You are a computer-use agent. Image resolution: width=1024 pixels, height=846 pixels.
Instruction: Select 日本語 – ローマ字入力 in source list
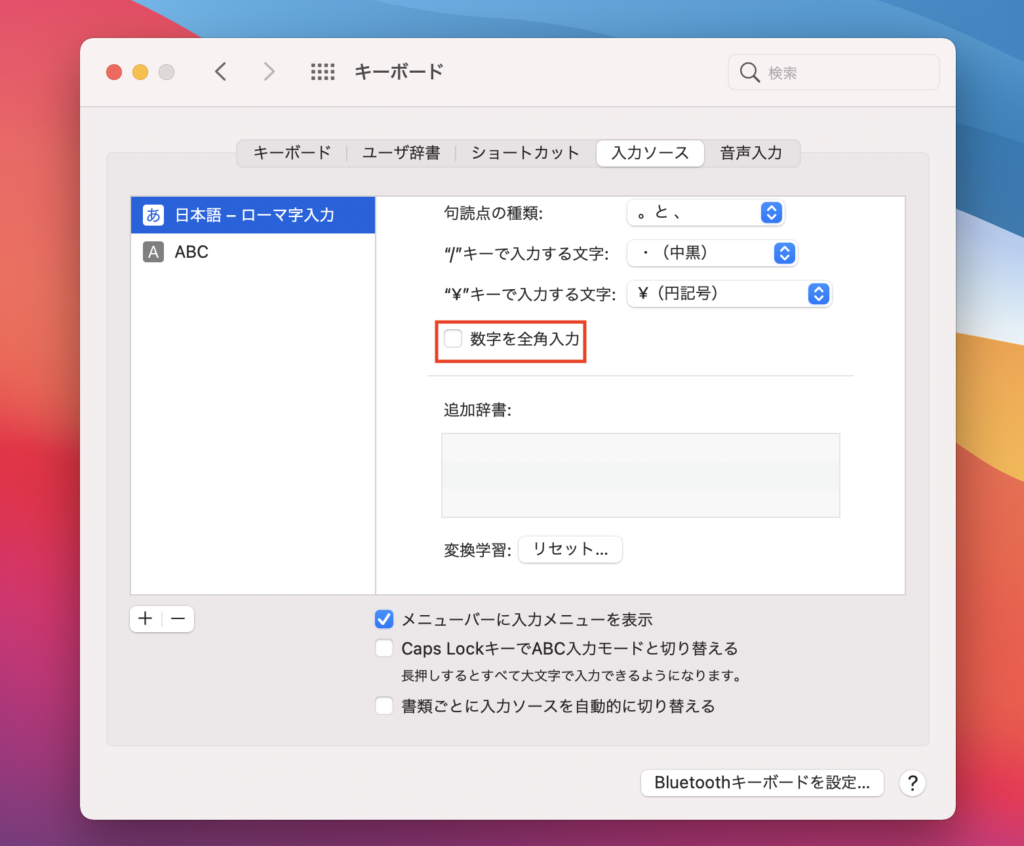point(253,215)
